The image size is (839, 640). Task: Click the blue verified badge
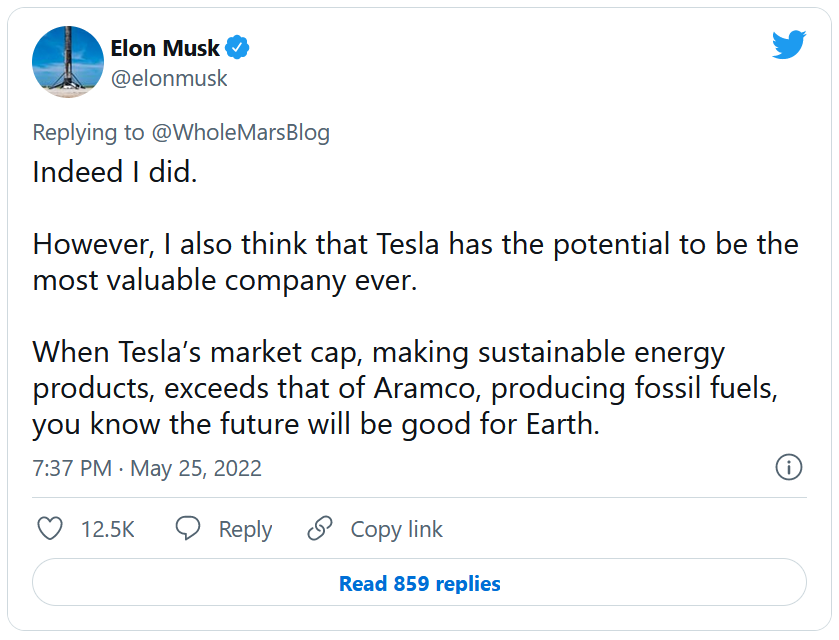pos(236,47)
